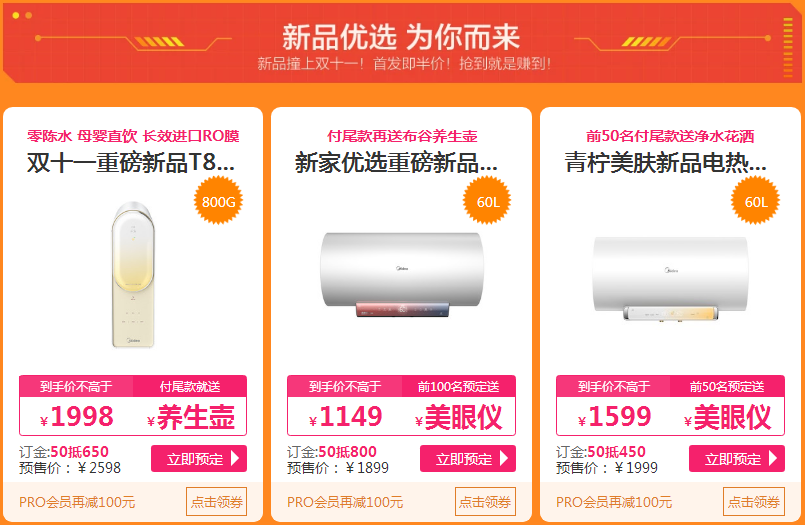Open the 青柠美肤 water heater image
The height and width of the screenshot is (525, 805).
pyautogui.click(x=670, y=278)
